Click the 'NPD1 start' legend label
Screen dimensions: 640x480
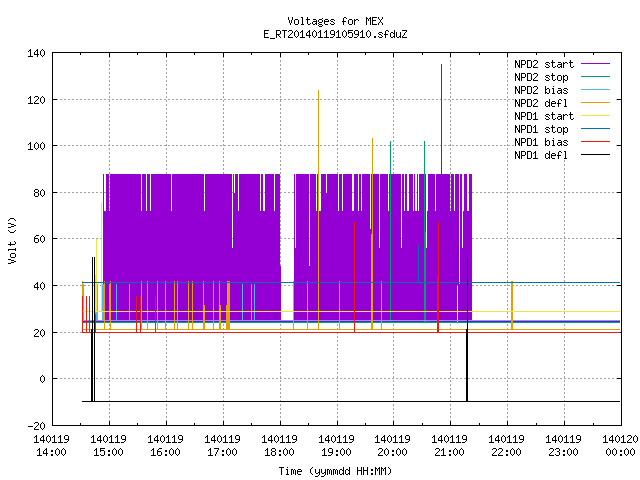544,116
